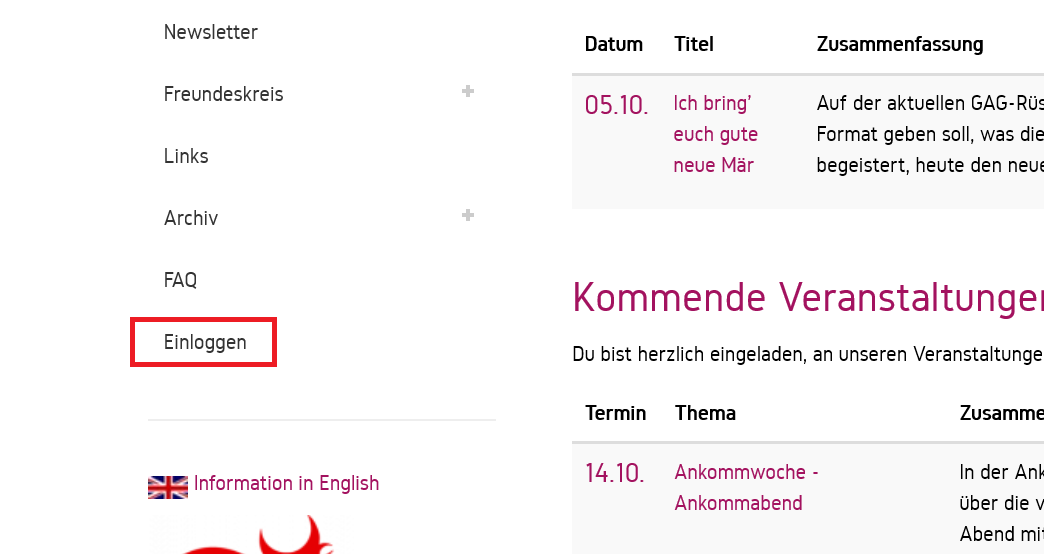Image resolution: width=1044 pixels, height=554 pixels.
Task: Open the article "Ich bring' euch gute neue Mär"
Action: 715,134
